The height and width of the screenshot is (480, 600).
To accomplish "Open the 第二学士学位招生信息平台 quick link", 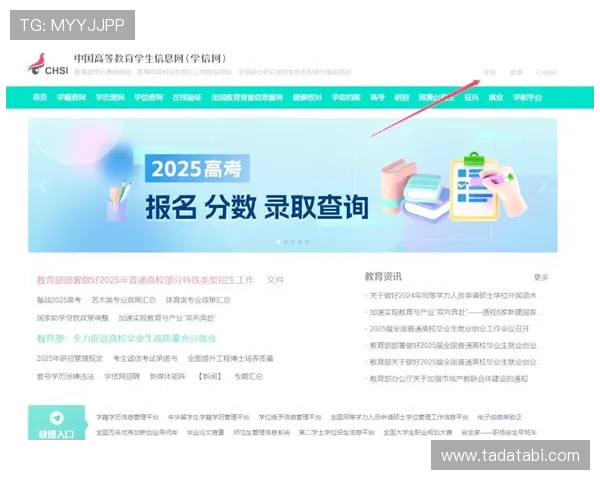I will (336, 433).
